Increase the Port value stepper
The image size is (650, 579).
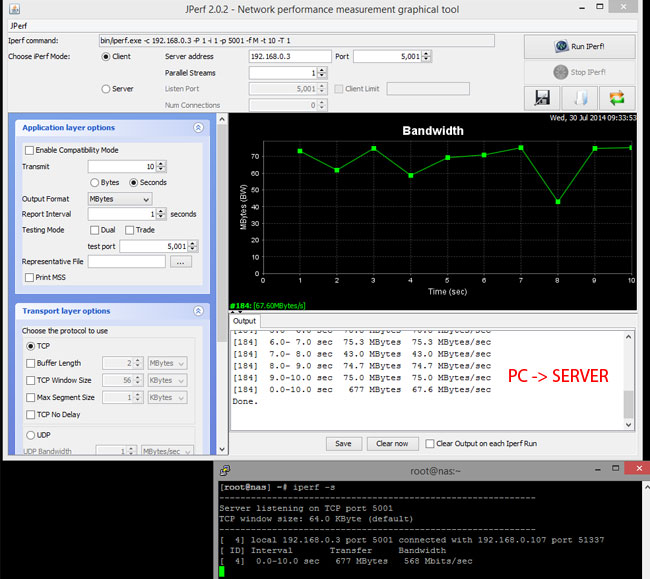(427, 53)
